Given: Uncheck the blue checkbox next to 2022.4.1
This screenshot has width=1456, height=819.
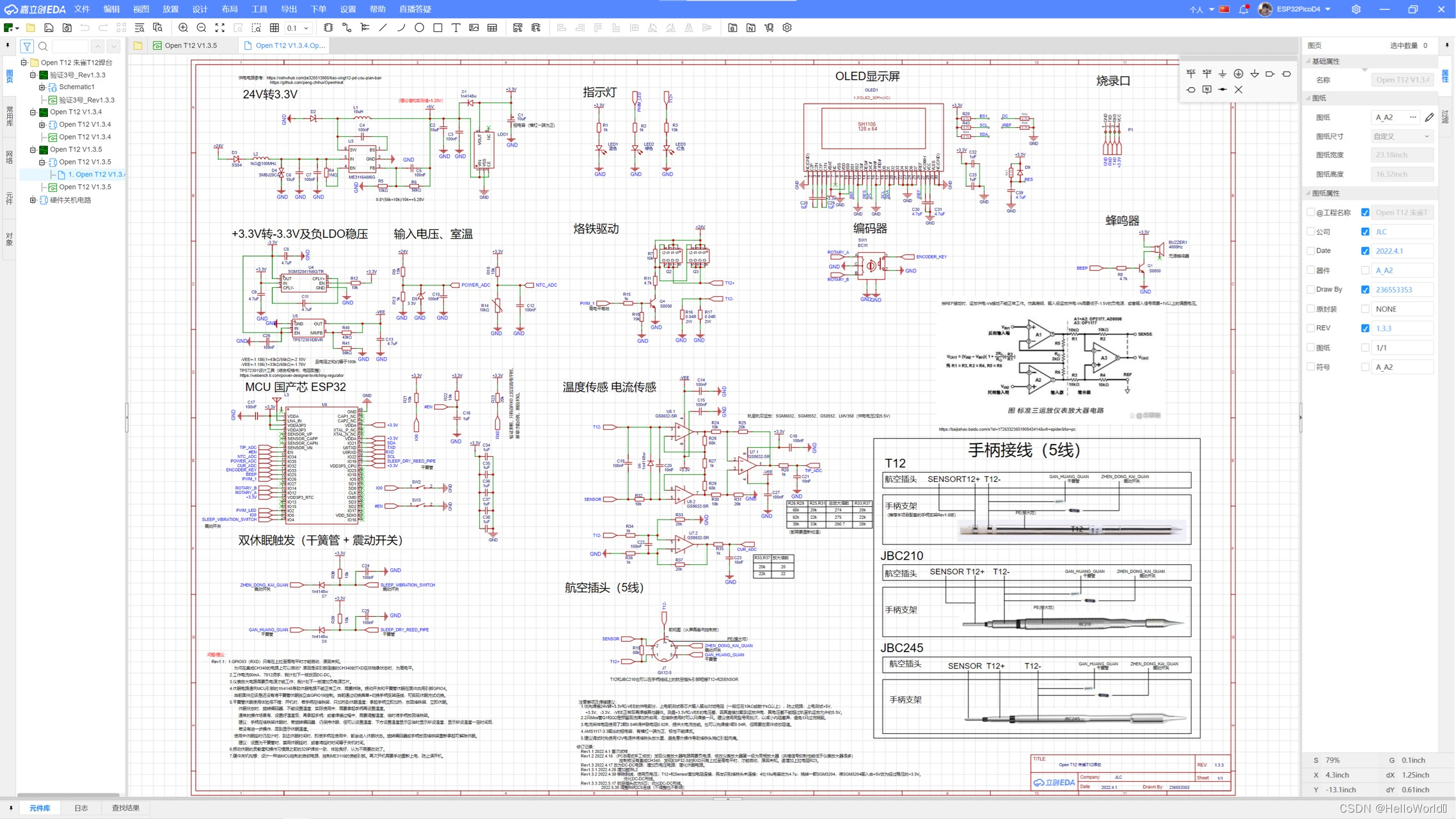Looking at the screenshot, I should tap(1365, 251).
